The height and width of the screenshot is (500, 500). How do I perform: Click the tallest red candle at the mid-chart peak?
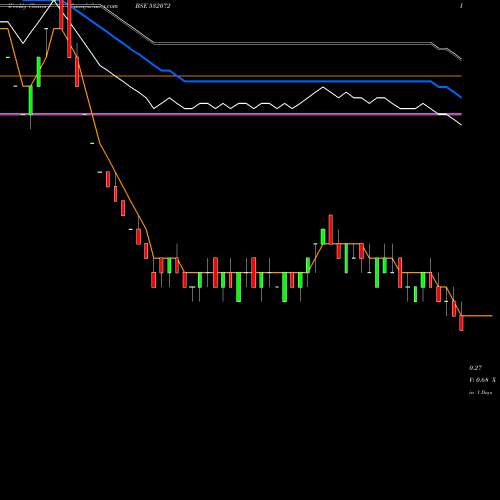tap(331, 229)
